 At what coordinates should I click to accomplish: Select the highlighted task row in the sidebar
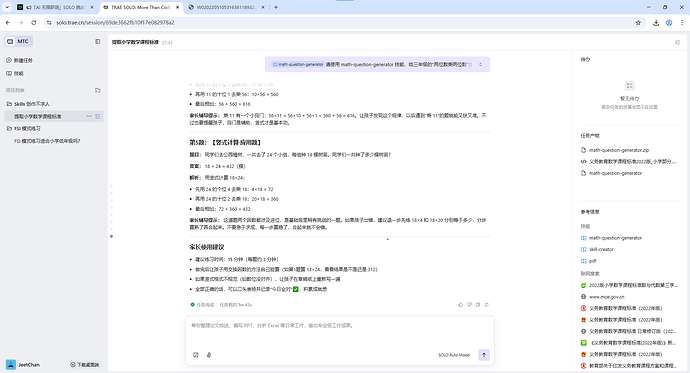click(54, 117)
